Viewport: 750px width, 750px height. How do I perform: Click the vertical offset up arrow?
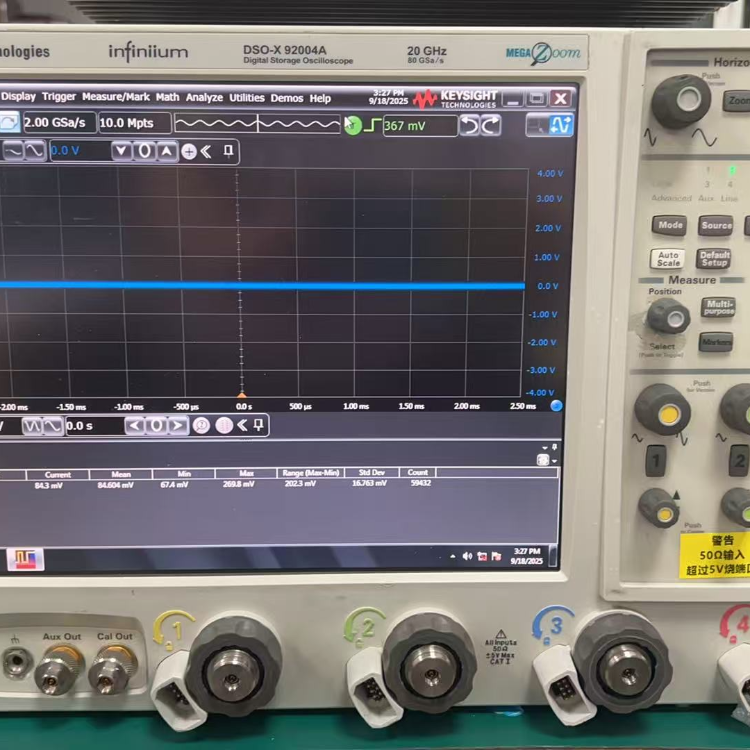click(166, 151)
